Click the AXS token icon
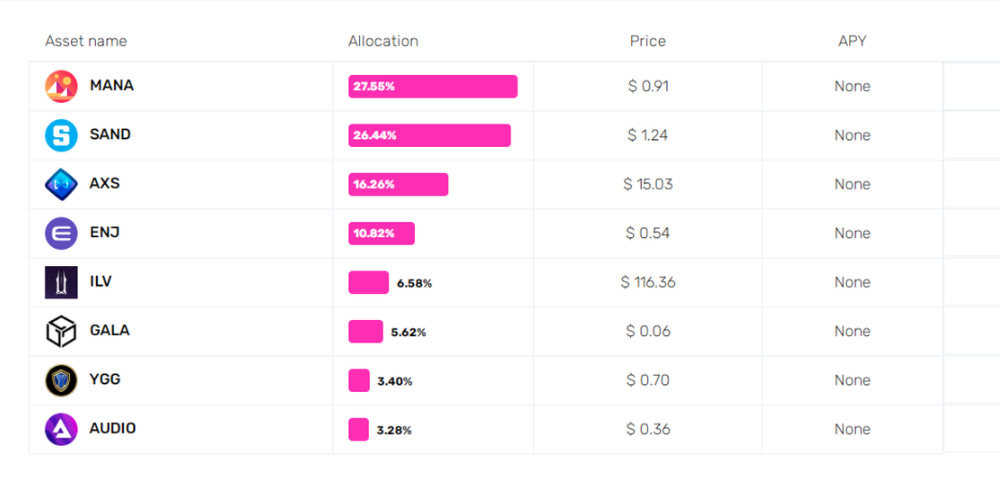 (61, 184)
